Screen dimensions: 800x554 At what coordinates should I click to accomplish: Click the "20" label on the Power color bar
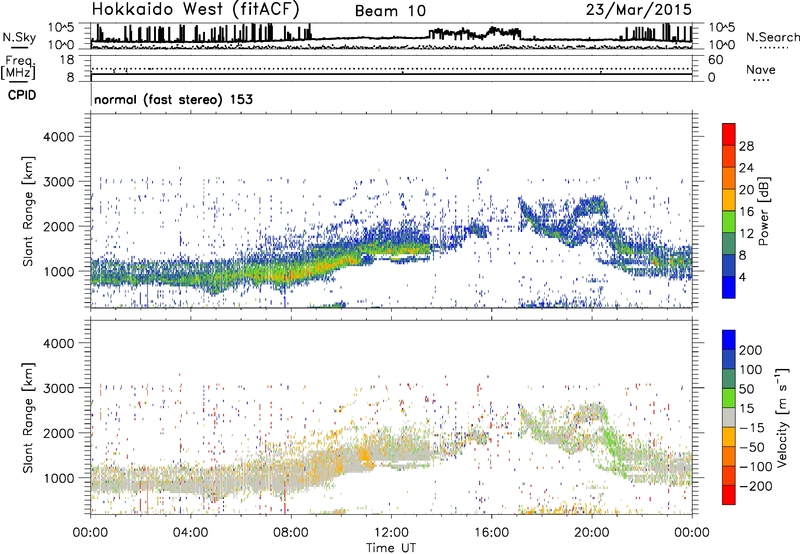(x=746, y=190)
